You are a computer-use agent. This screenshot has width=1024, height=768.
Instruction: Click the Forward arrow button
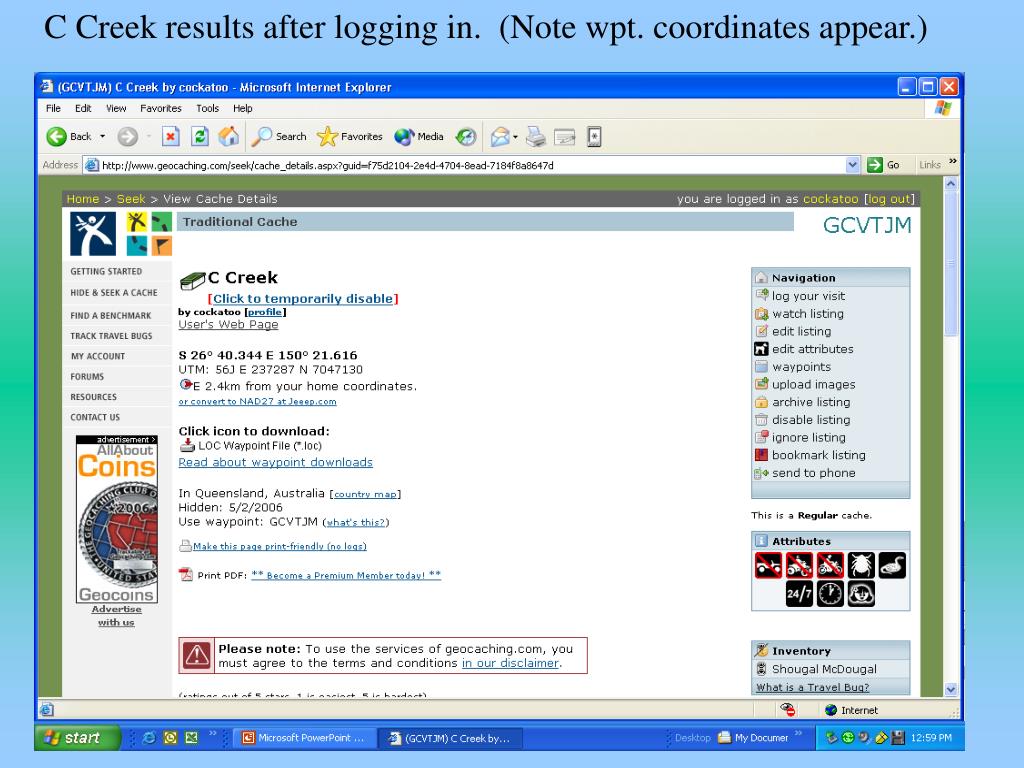pyautogui.click(x=127, y=136)
